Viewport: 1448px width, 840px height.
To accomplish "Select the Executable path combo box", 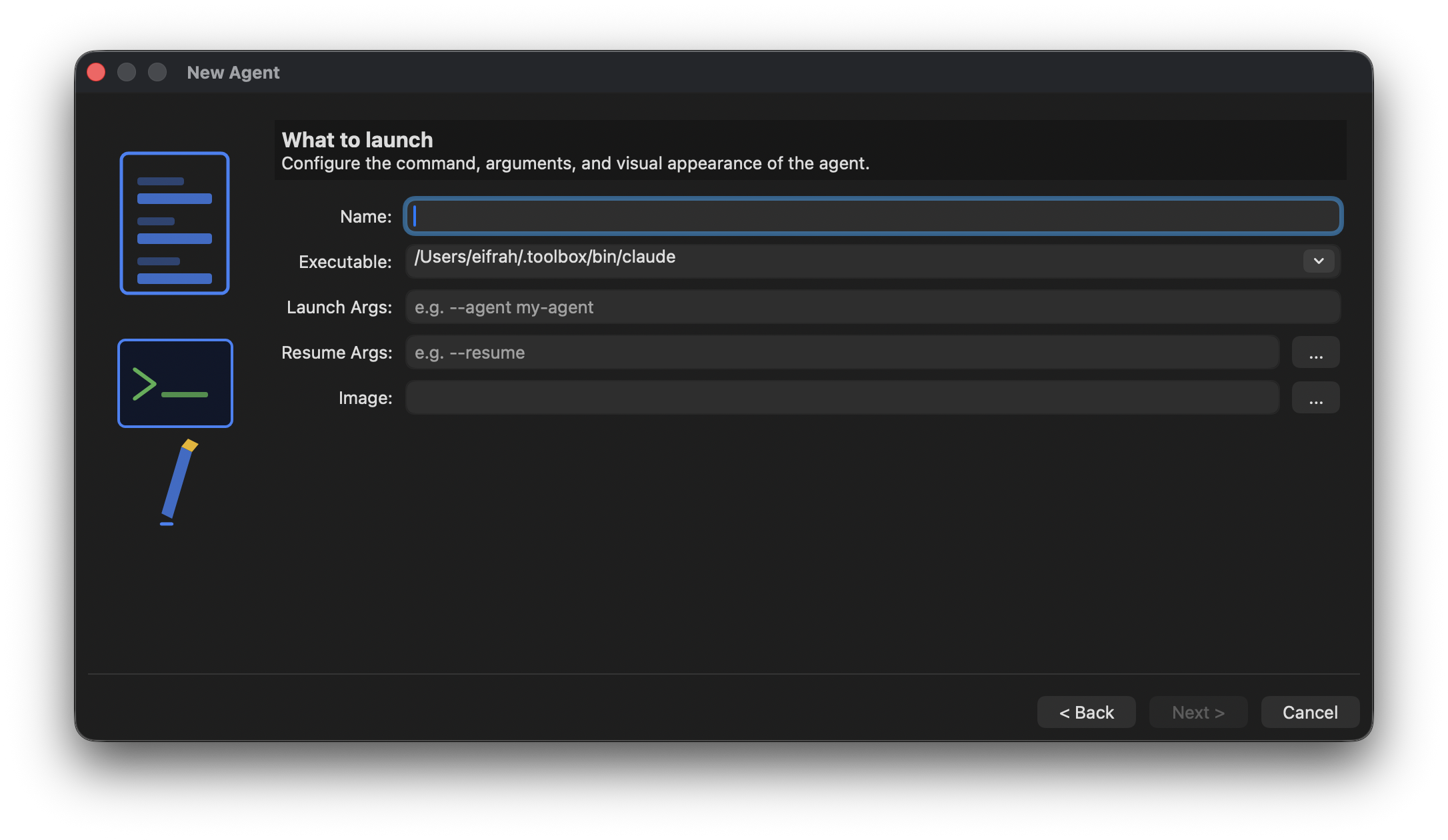I will tap(873, 261).
